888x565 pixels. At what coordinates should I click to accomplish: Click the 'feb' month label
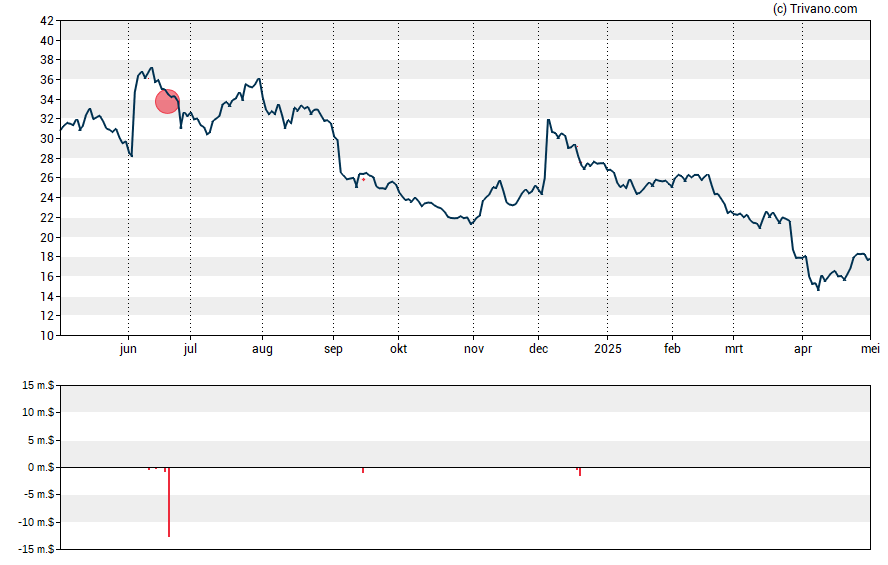click(672, 349)
